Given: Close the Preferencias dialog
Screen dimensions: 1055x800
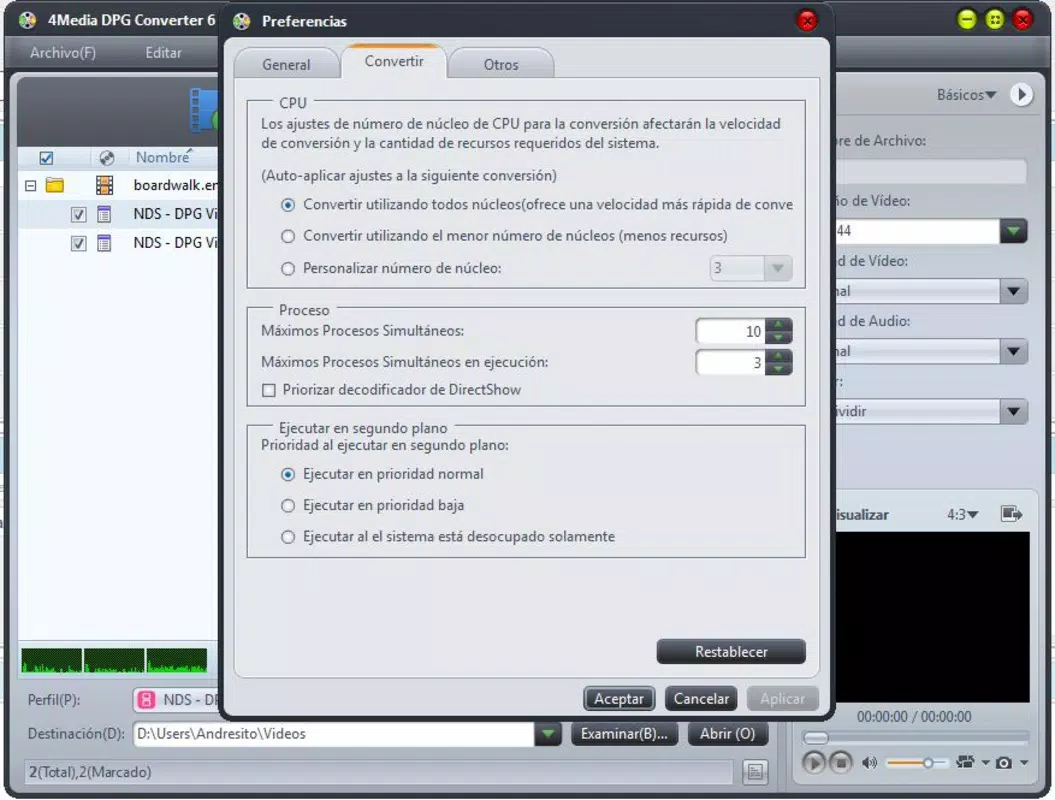Looking at the screenshot, I should 807,20.
